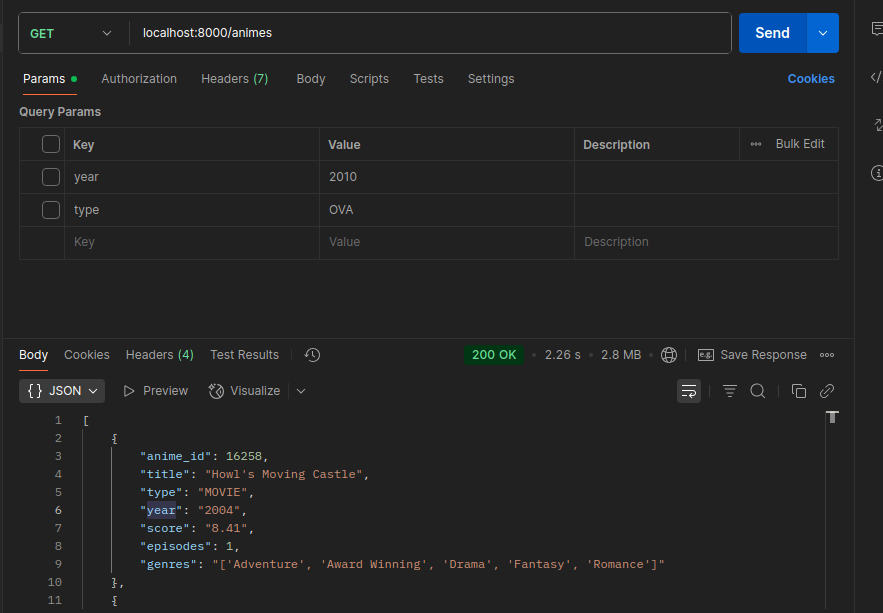
Task: Open the request Settings tab
Action: pyautogui.click(x=491, y=79)
